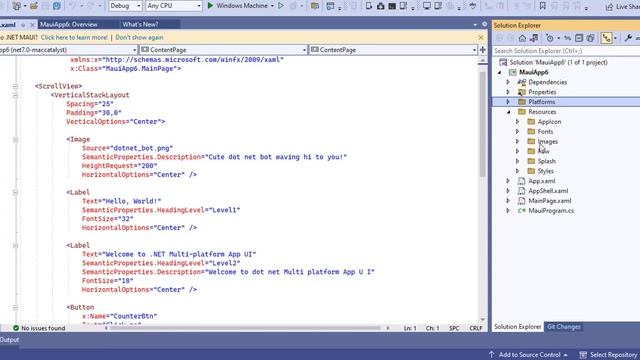Click gear icon above editor scrollbar
The image size is (640, 360).
pos(484,24)
